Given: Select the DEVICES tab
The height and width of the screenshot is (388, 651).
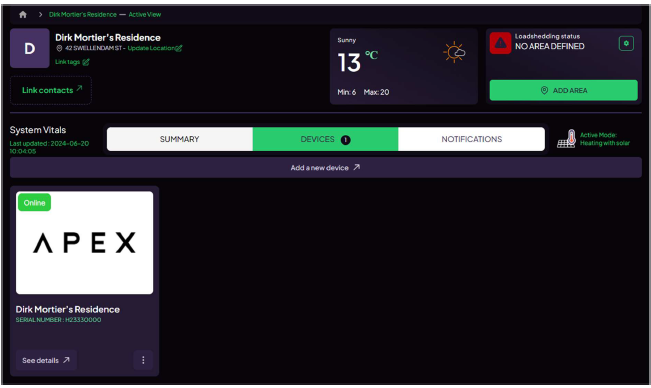Looking at the screenshot, I should pos(325,139).
